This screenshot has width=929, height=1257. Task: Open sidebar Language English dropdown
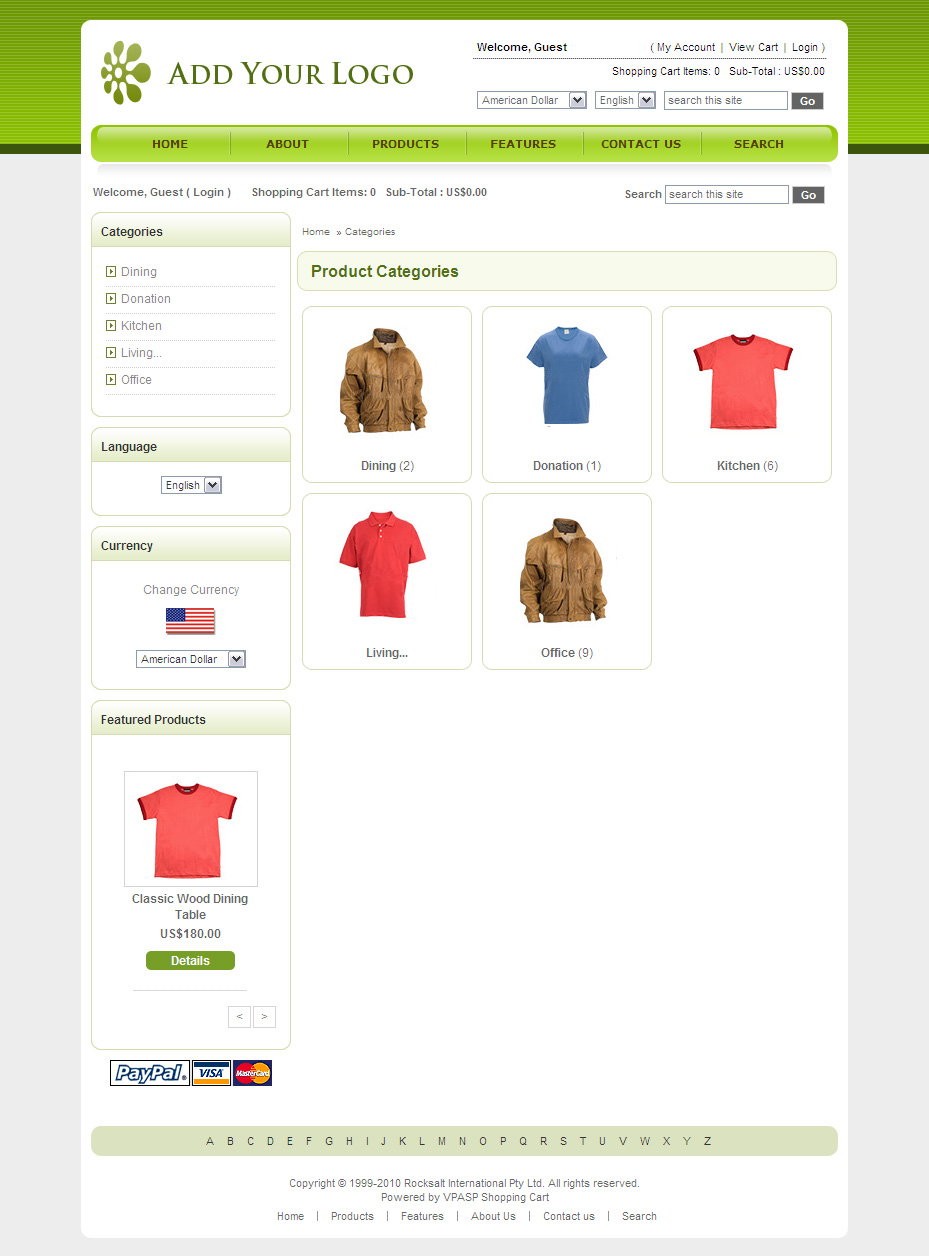click(x=191, y=485)
